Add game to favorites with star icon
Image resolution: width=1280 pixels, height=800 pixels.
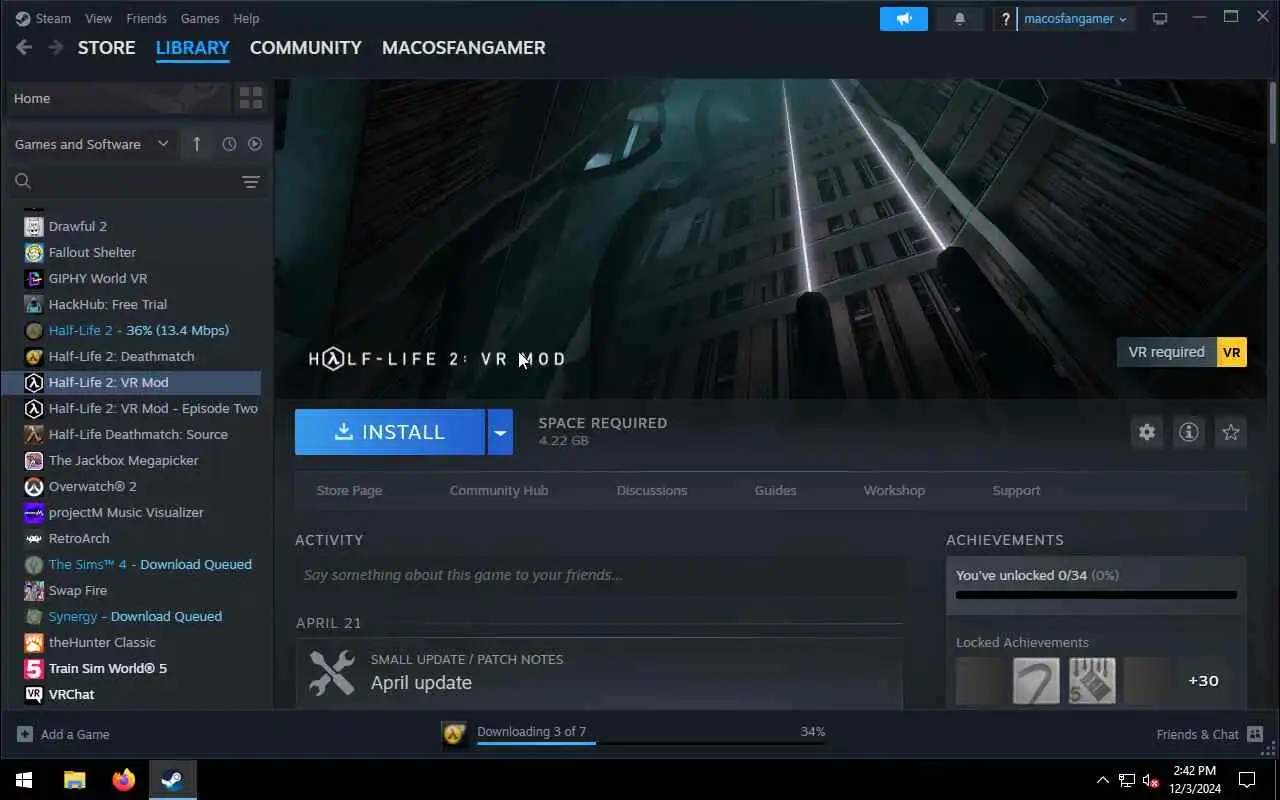1231,432
